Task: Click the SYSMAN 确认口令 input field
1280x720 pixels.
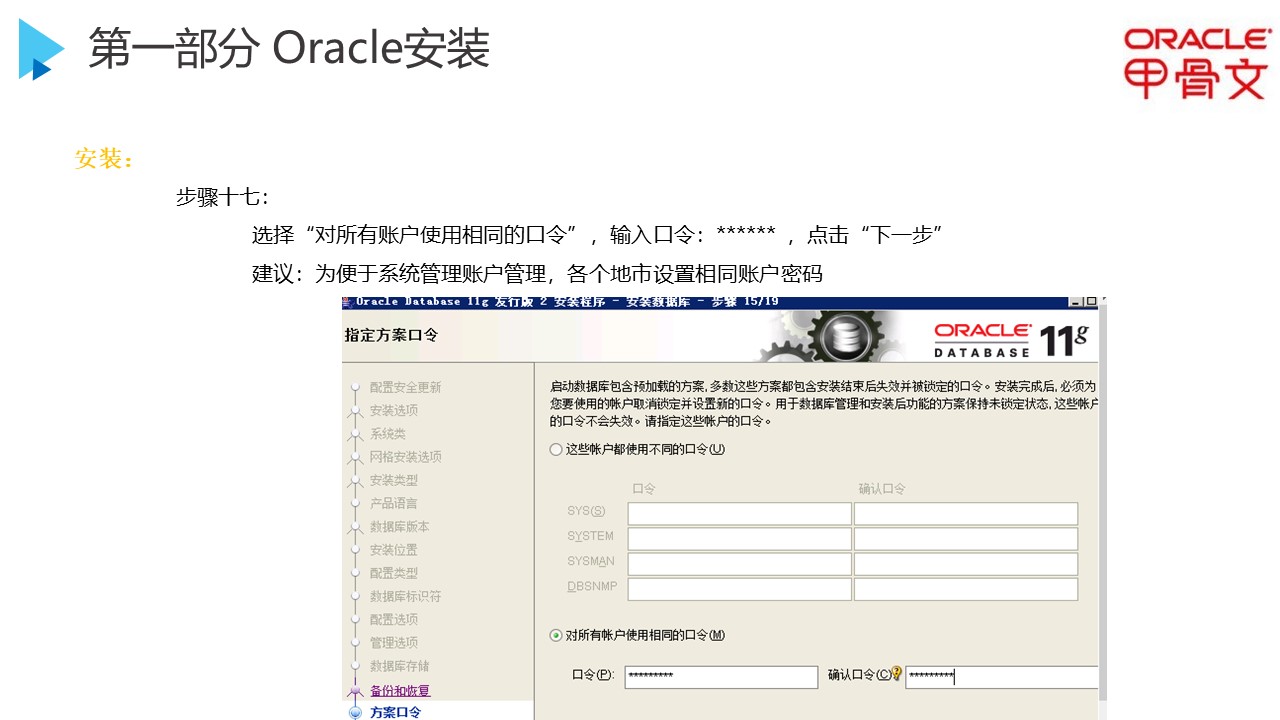Action: tap(966, 563)
